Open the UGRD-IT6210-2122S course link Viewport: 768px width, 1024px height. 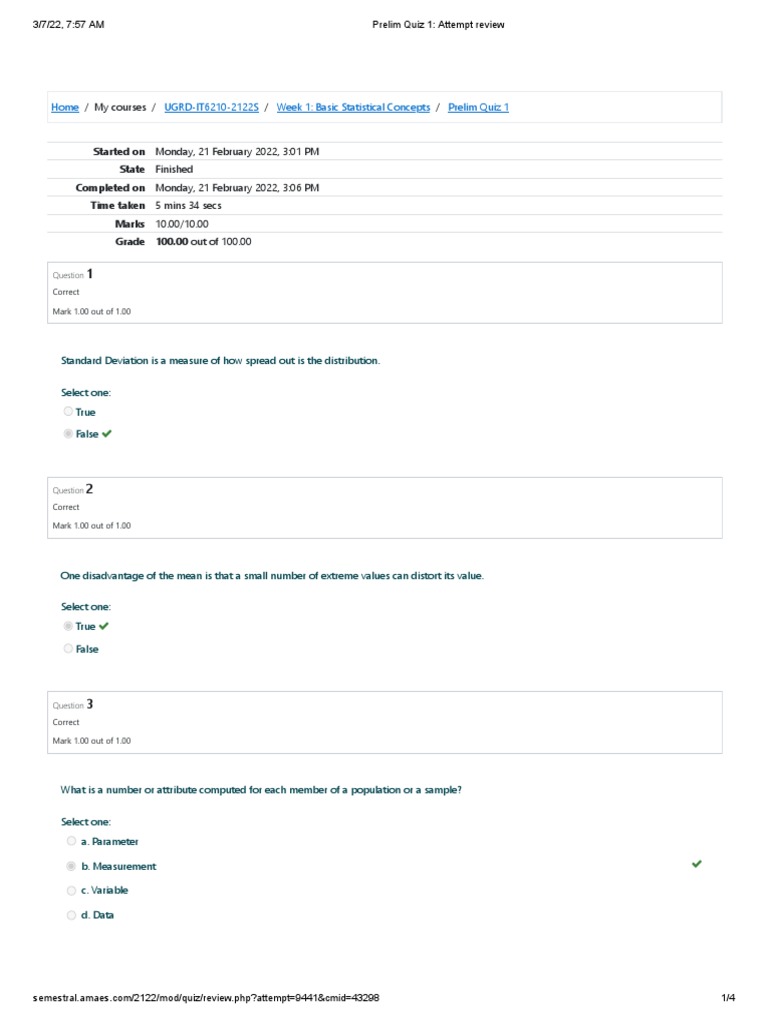pos(211,107)
